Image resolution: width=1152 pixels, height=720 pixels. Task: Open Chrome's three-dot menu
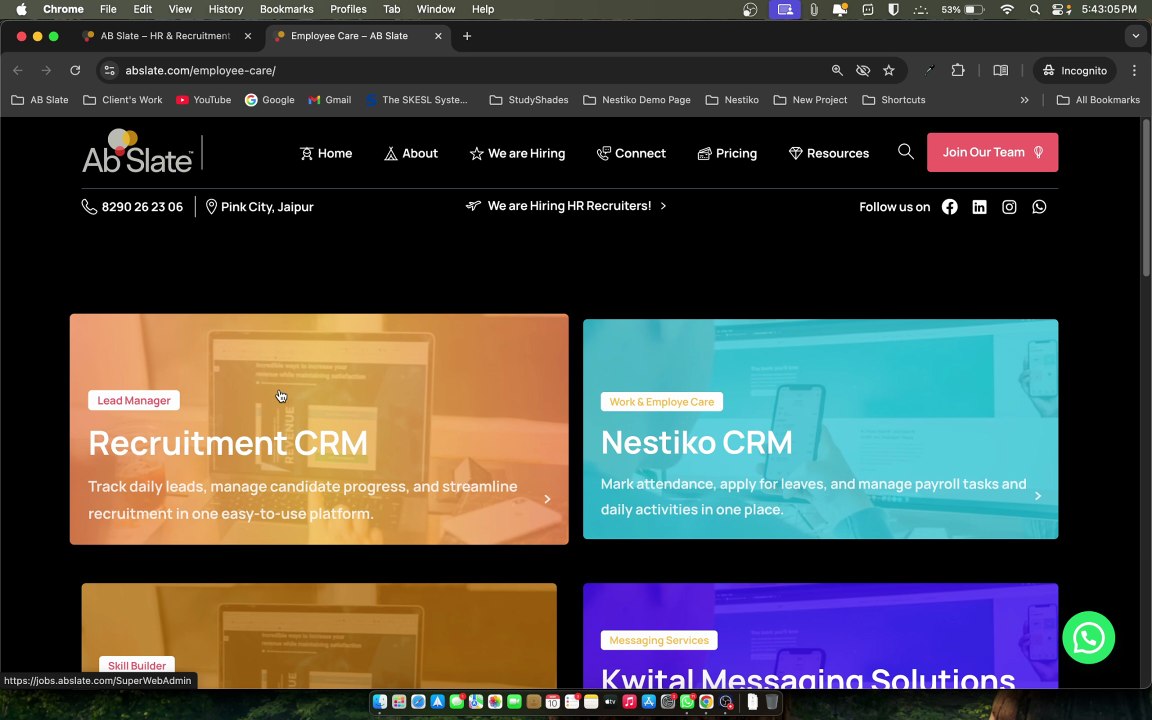tap(1134, 71)
